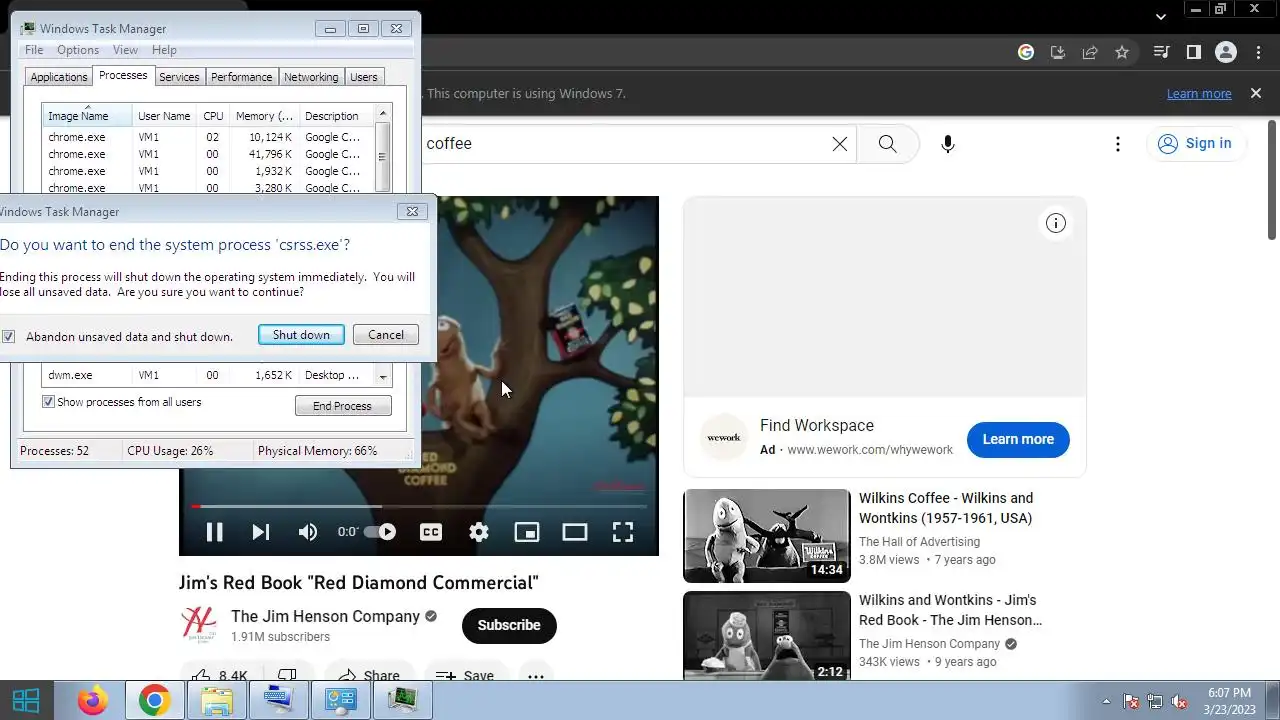This screenshot has width=1280, height=720.
Task: Click install app icon in address bar
Action: [1058, 52]
